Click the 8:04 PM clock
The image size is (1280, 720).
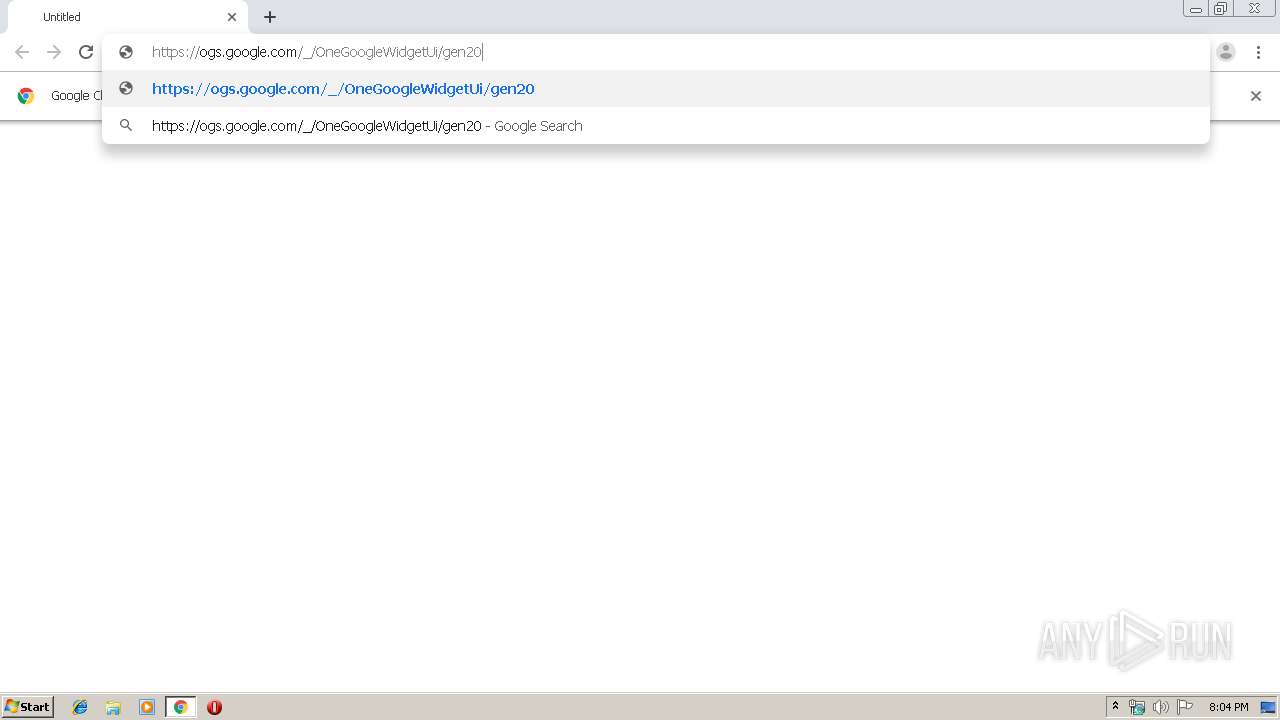[1228, 707]
